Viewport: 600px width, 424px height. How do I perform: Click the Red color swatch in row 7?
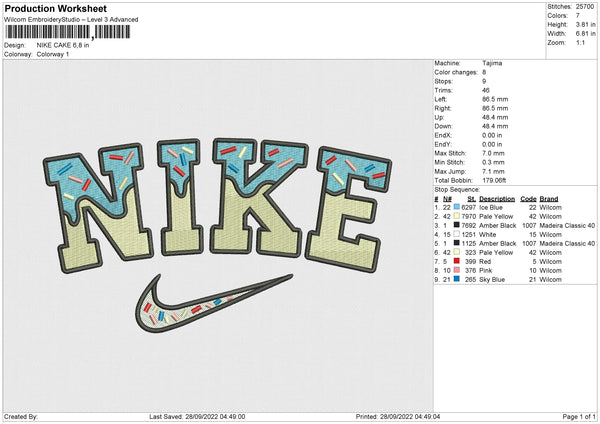point(457,261)
